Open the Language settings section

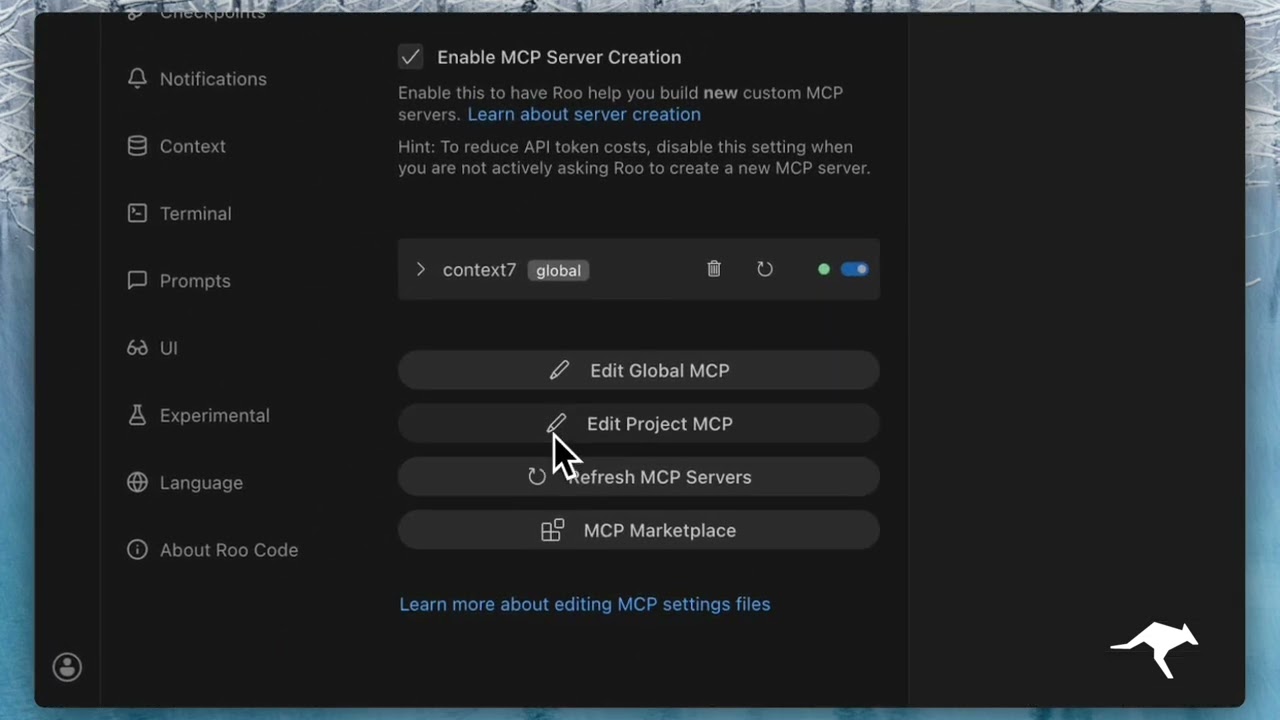pyautogui.click(x=185, y=482)
